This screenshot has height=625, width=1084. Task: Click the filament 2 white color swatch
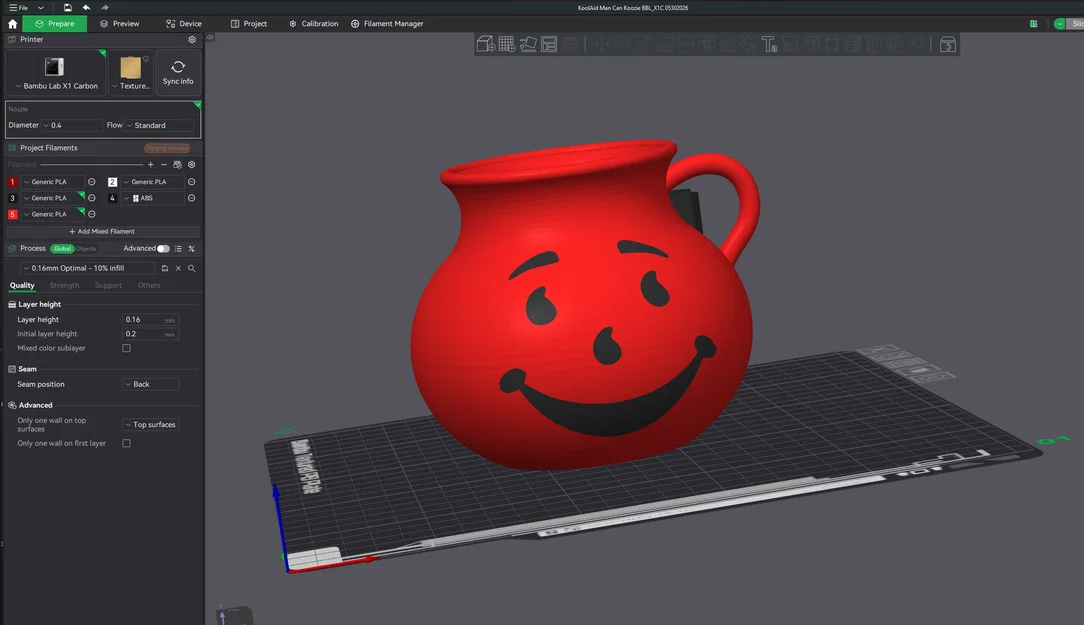[x=112, y=182]
